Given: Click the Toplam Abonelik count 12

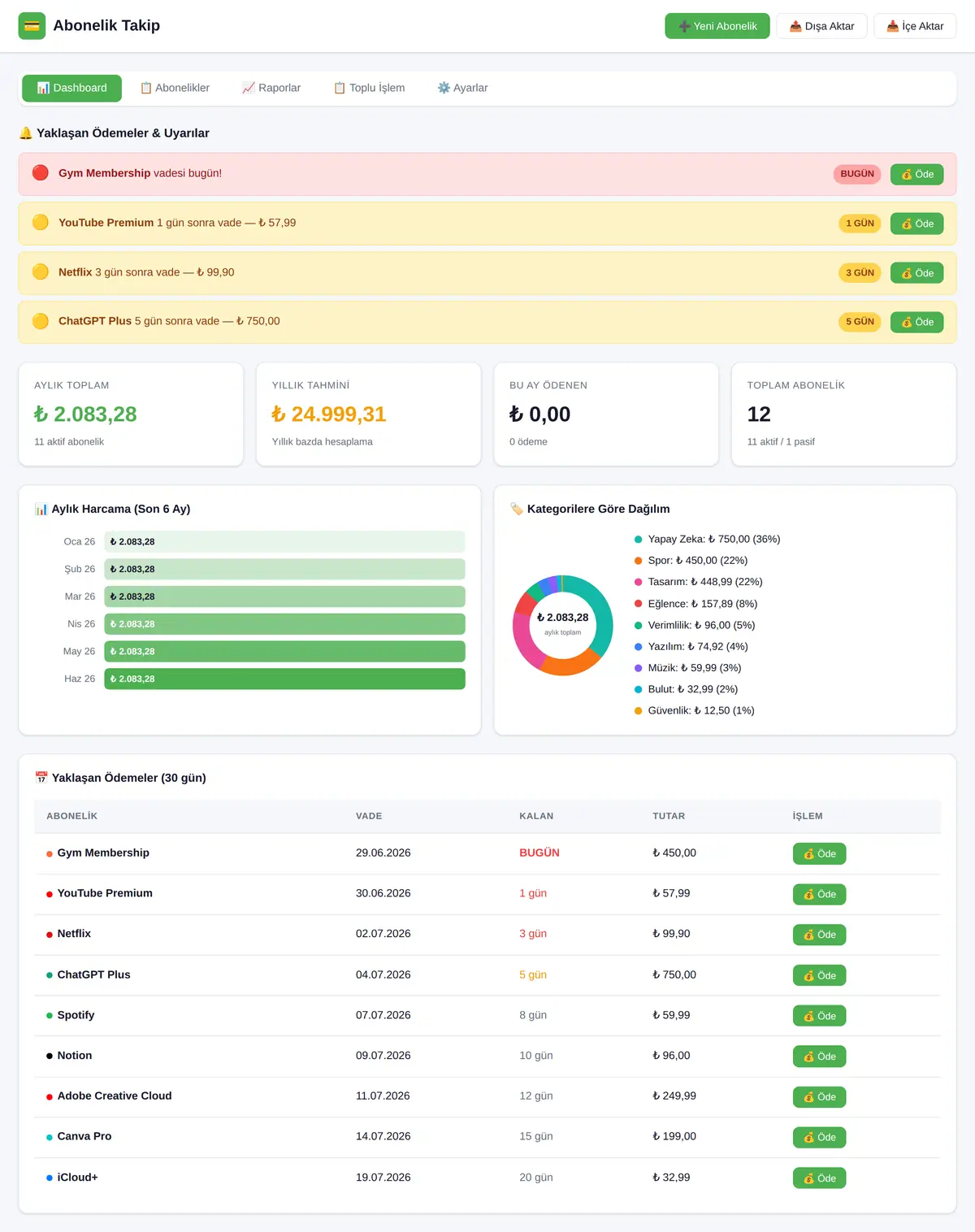Looking at the screenshot, I should pyautogui.click(x=759, y=414).
